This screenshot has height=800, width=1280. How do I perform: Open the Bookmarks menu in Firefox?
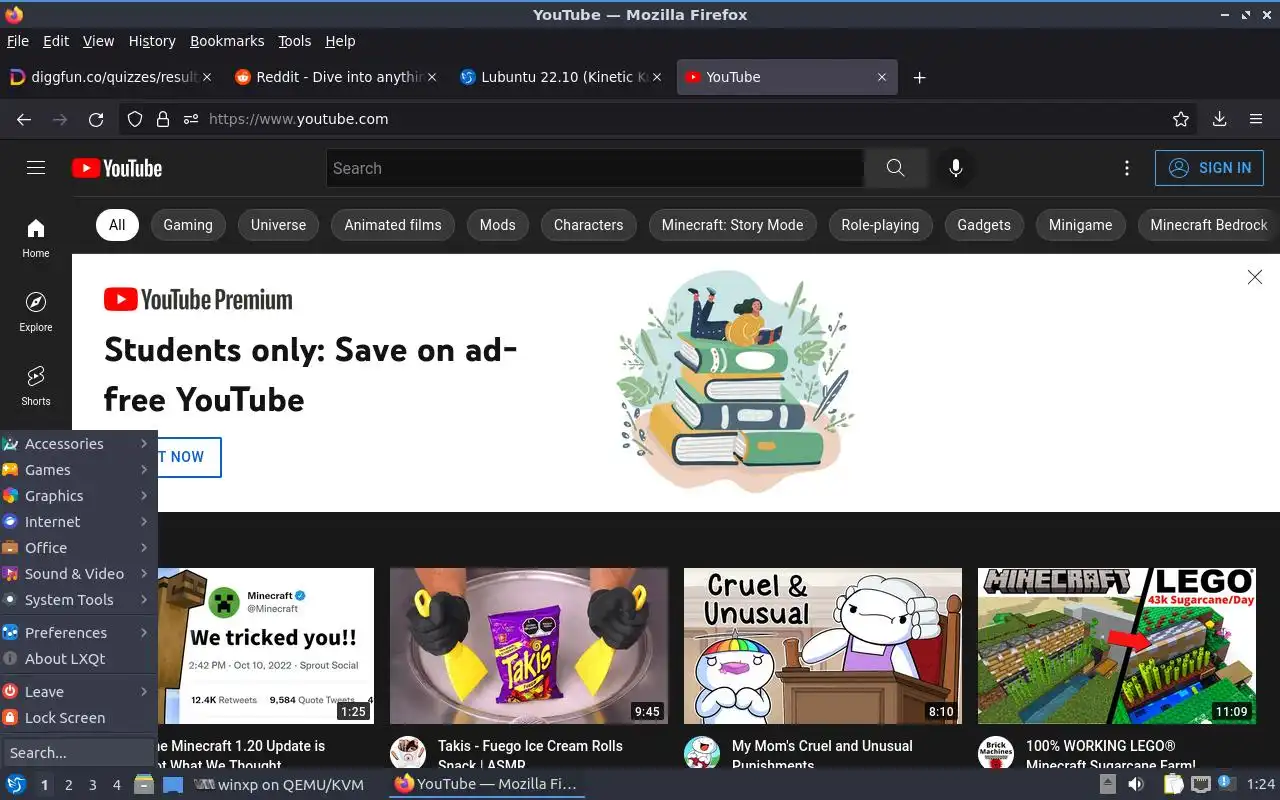(x=227, y=41)
